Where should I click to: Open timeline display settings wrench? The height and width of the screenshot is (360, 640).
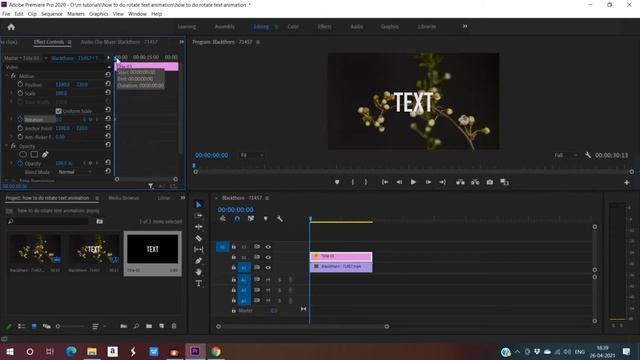click(x=280, y=219)
